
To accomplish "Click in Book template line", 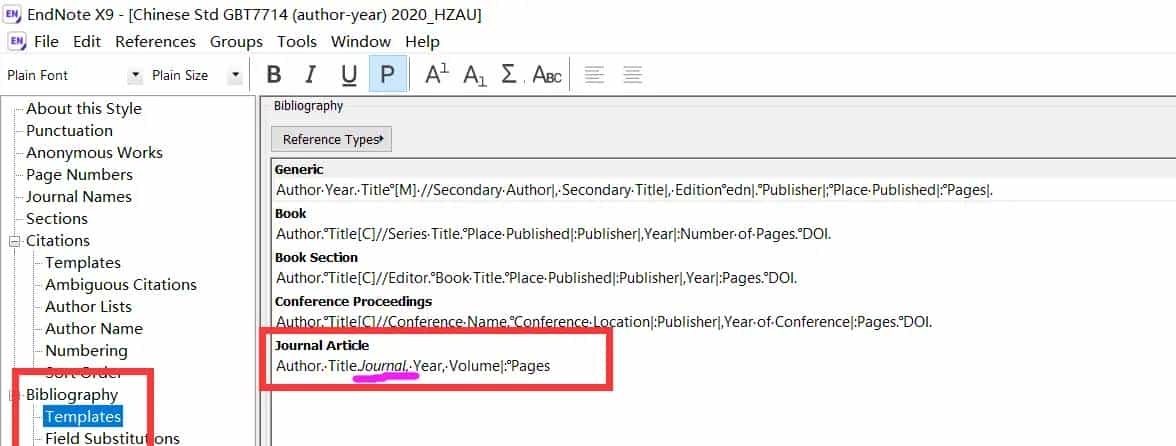I will click(554, 234).
